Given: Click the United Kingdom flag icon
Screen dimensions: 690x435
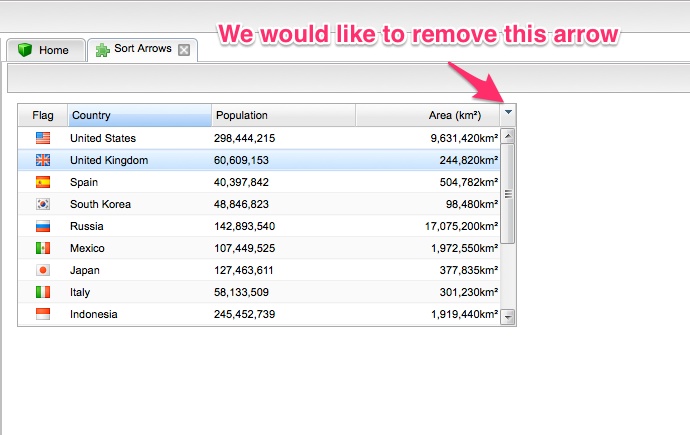Looking at the screenshot, I should point(43,160).
